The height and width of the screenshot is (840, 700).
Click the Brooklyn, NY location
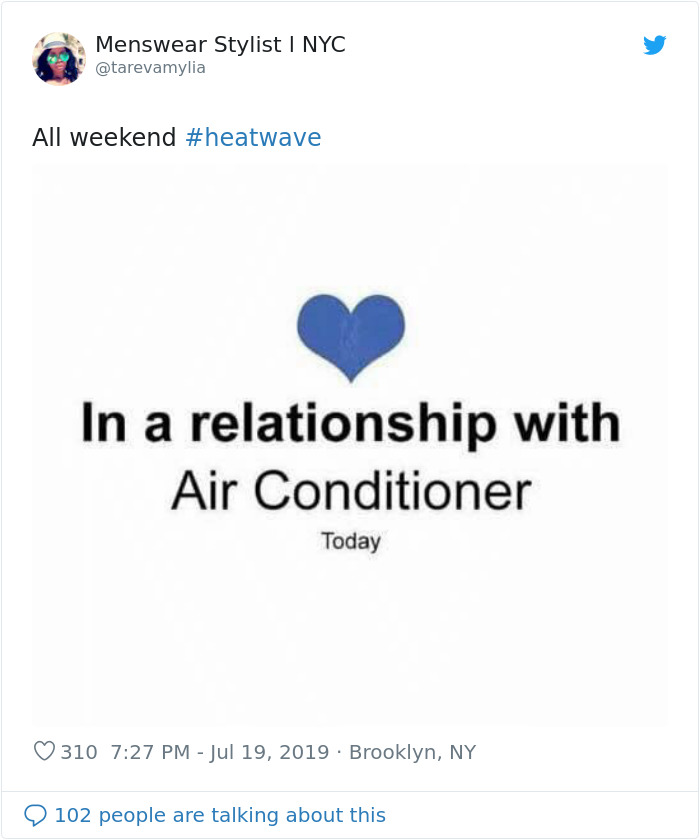coord(412,752)
